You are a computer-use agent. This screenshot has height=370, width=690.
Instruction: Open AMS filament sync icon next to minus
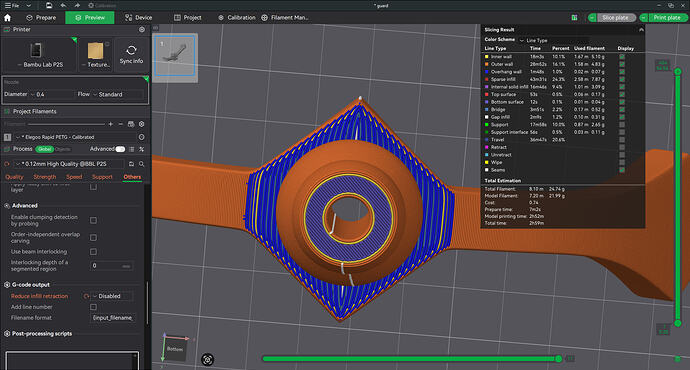coord(131,124)
